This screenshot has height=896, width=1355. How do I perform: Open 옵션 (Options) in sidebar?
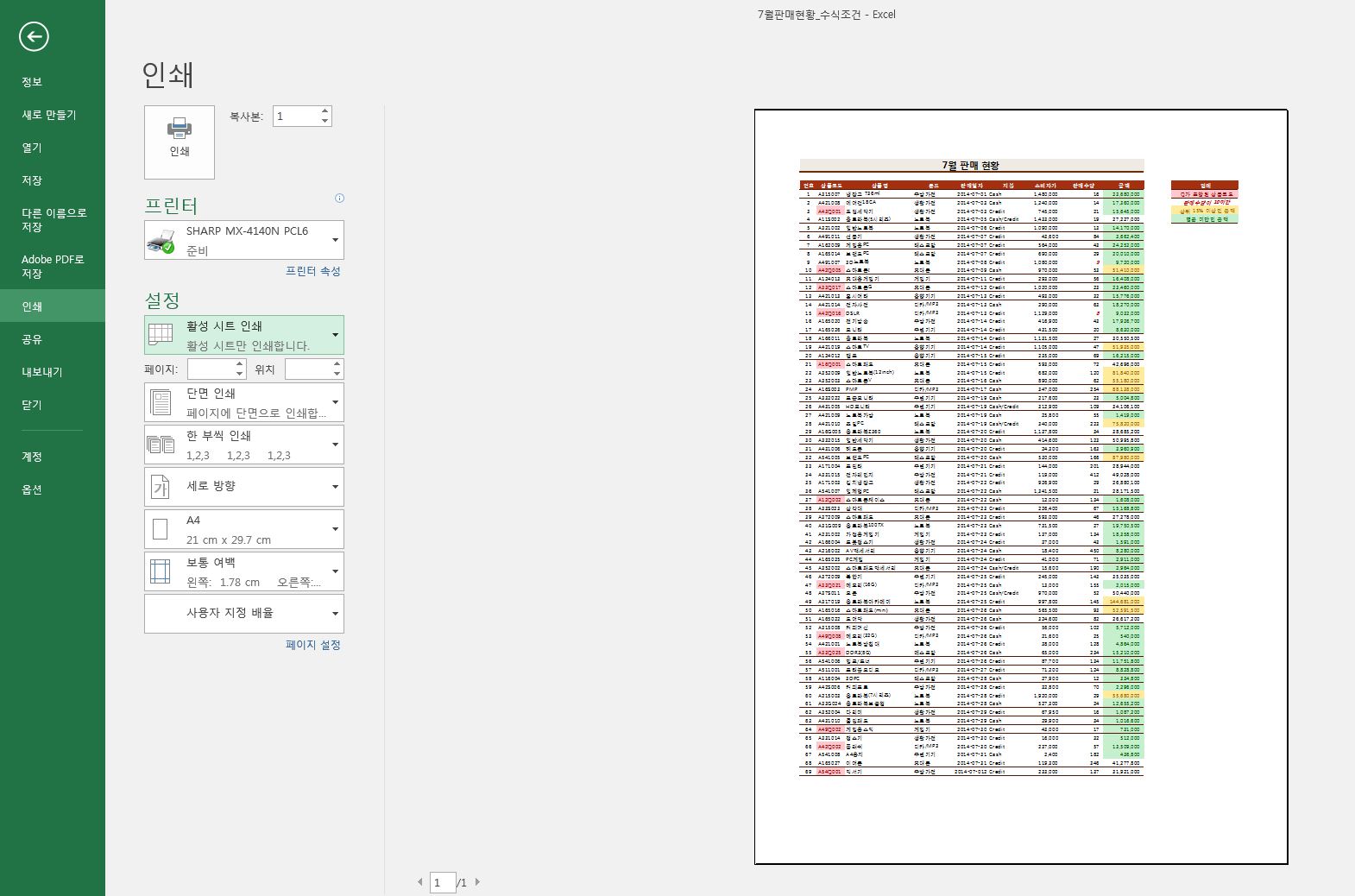point(53,489)
